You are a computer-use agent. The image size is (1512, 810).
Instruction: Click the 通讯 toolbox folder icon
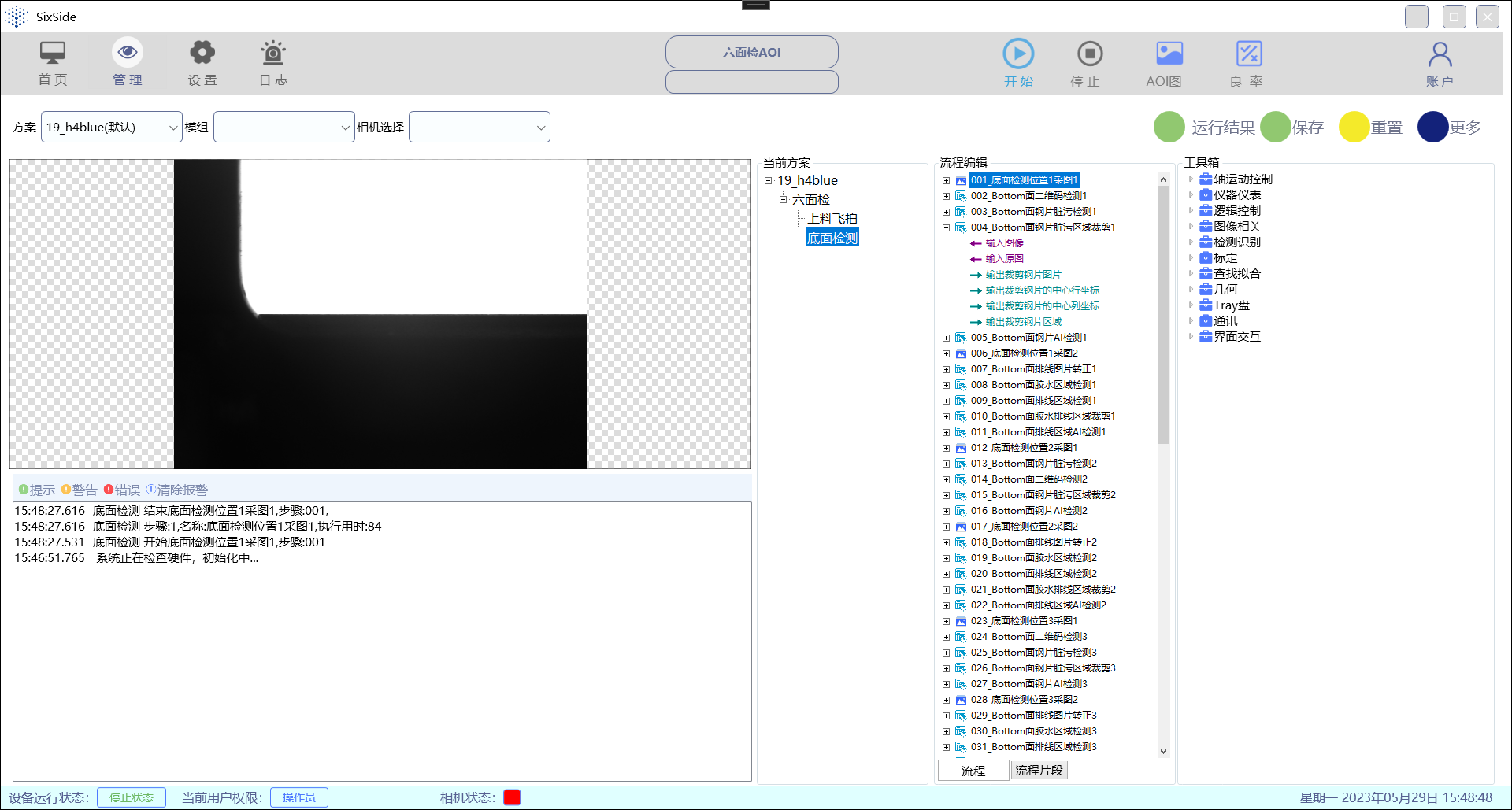click(1206, 321)
